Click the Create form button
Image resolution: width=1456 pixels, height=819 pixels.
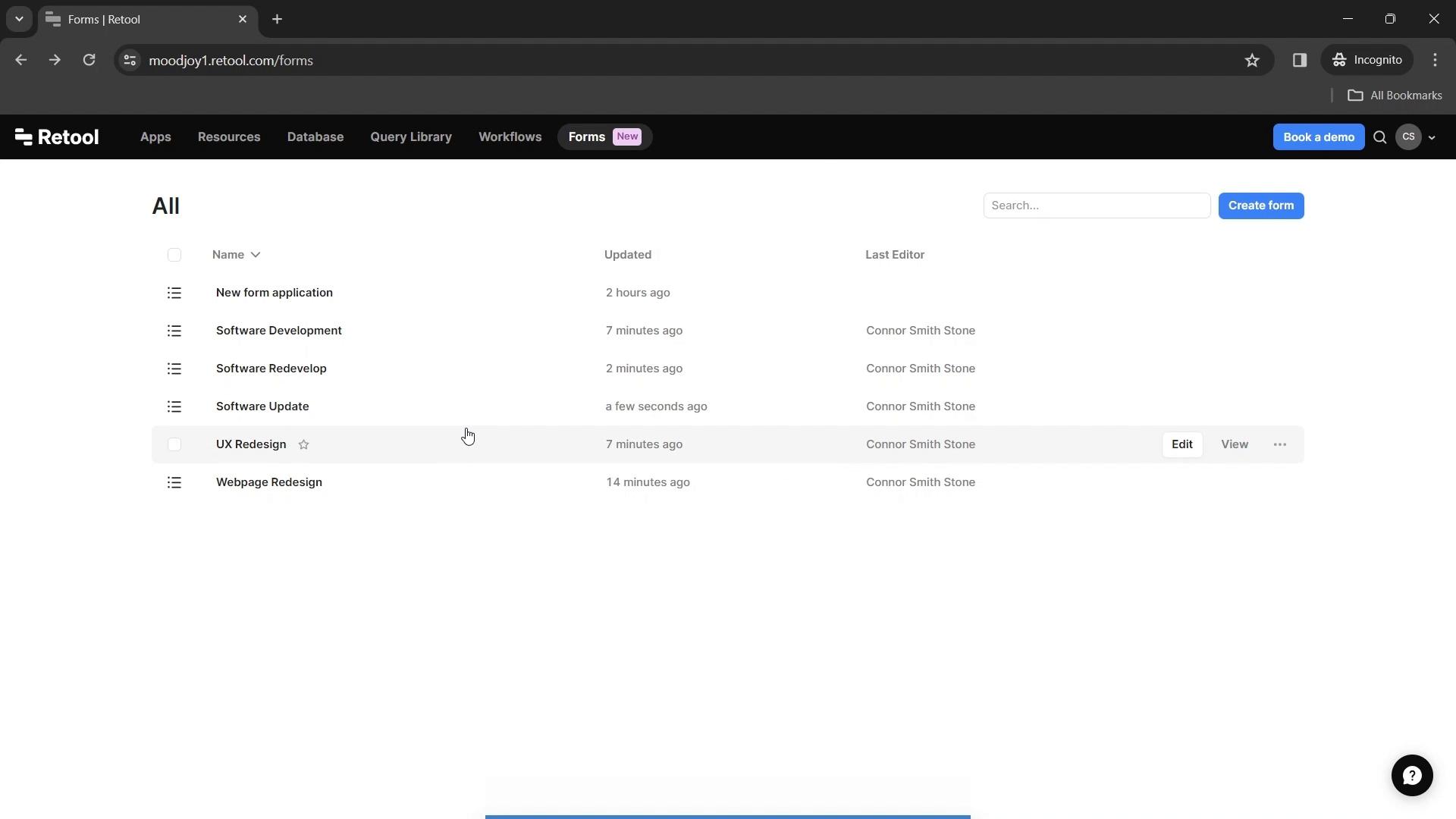click(1261, 205)
